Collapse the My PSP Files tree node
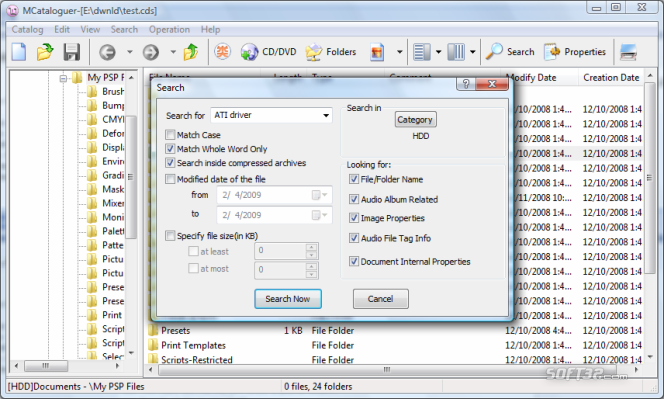This screenshot has height=399, width=664. (x=63, y=78)
